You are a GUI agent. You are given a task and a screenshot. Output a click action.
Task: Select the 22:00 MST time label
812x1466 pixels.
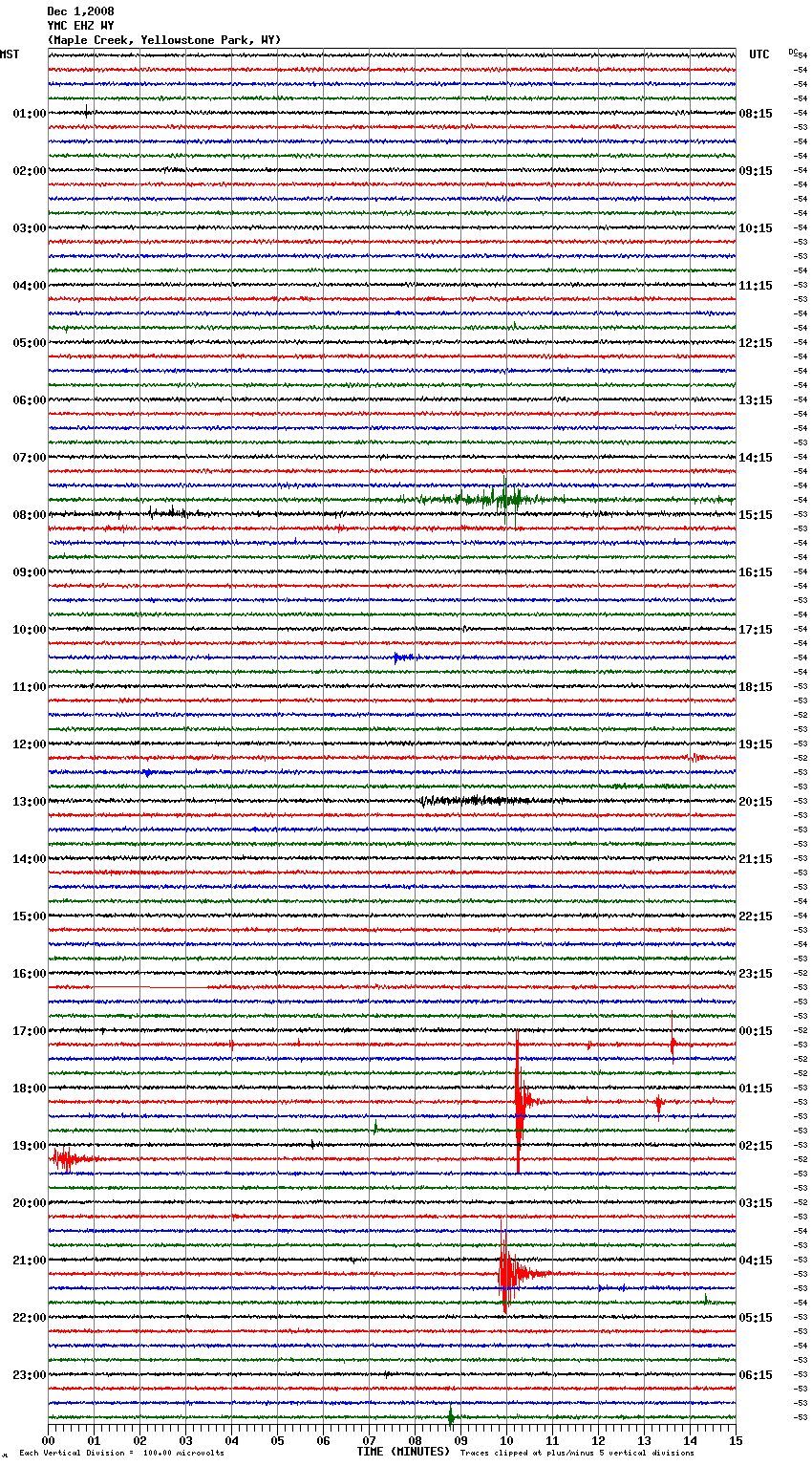click(30, 1318)
